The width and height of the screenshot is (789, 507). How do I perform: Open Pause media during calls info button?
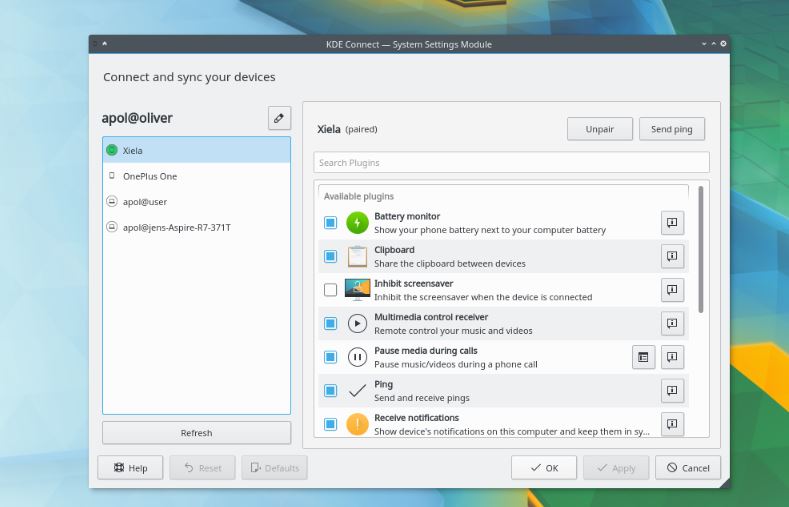click(x=672, y=357)
